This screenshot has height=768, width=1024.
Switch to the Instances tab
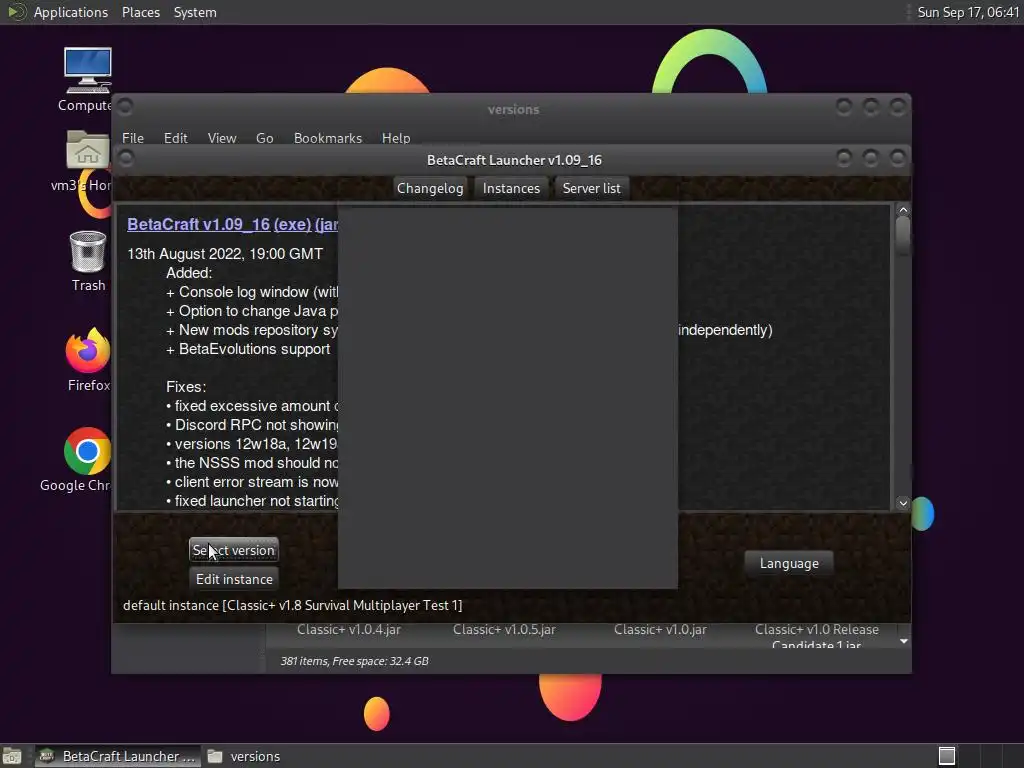[511, 188]
